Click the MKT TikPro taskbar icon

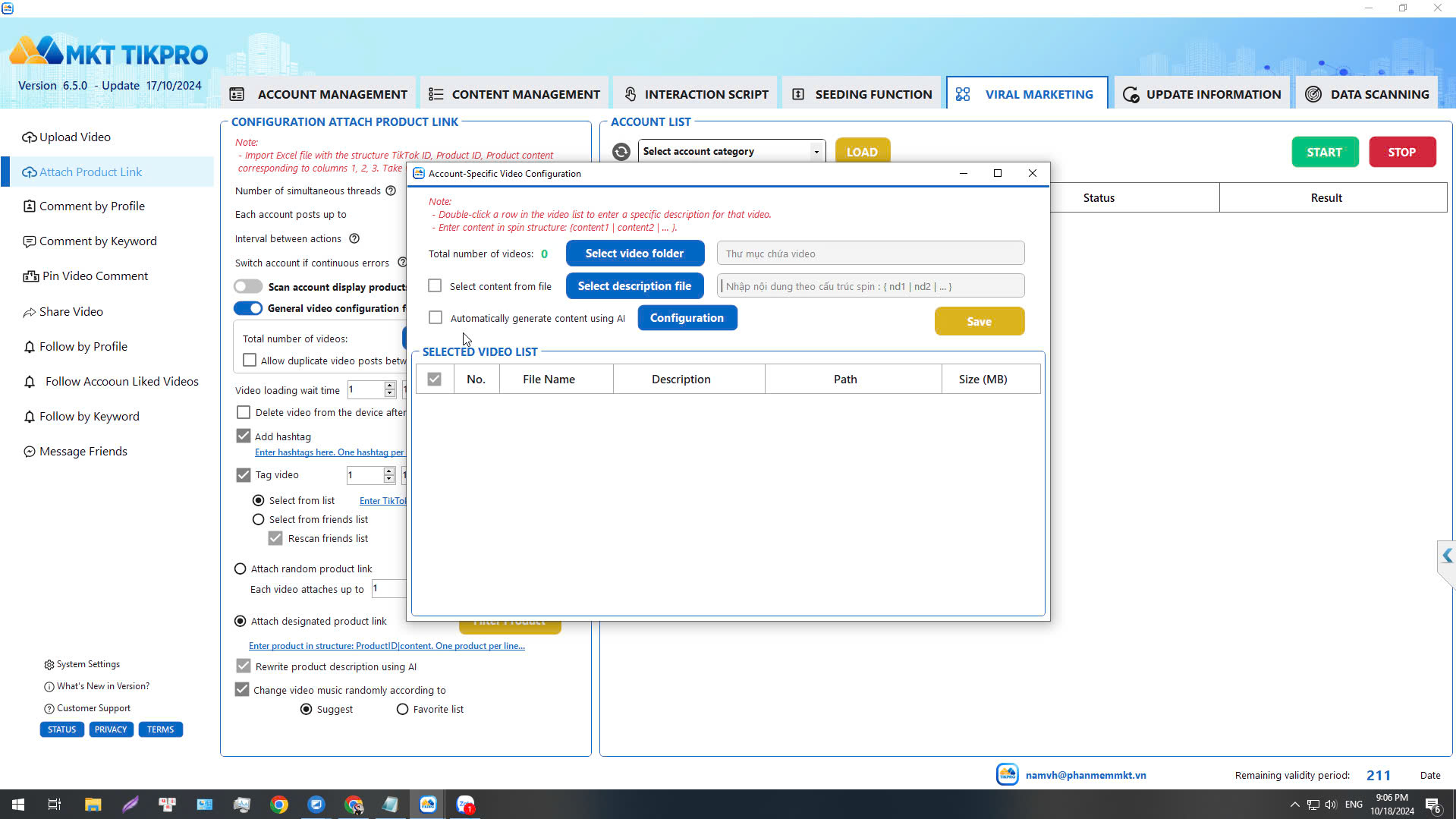point(428,805)
